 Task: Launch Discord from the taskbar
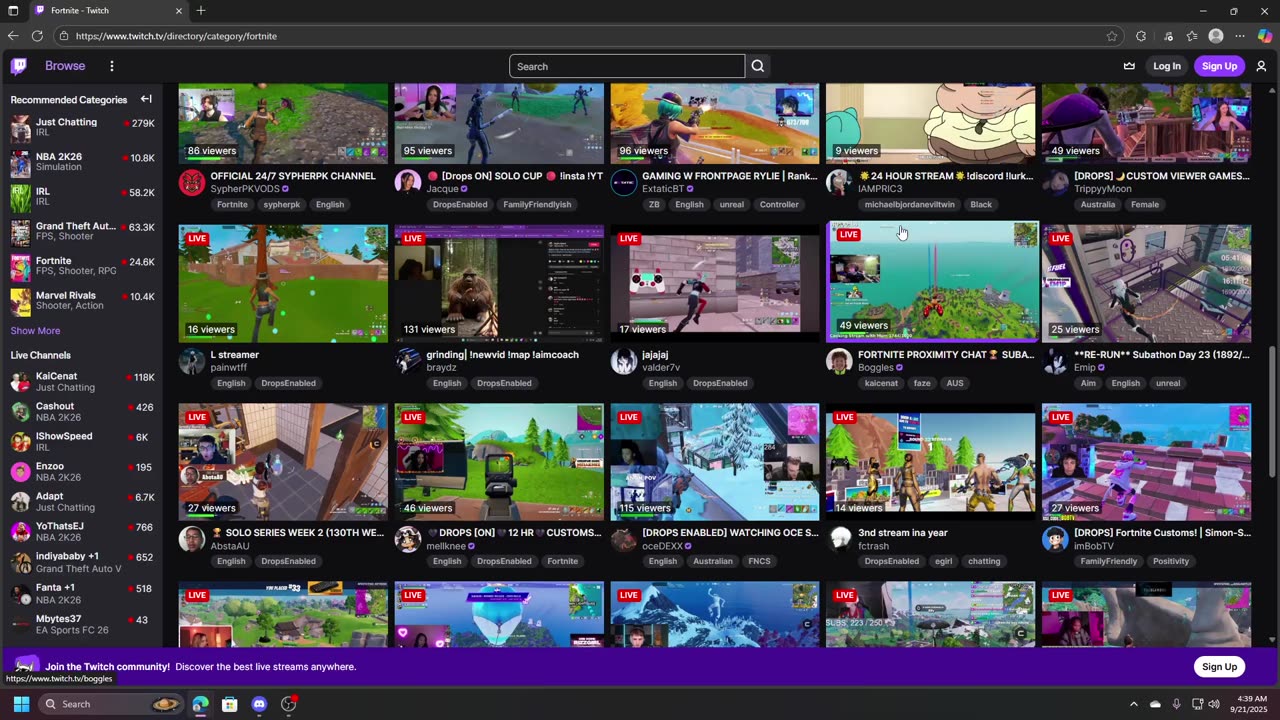click(x=259, y=704)
